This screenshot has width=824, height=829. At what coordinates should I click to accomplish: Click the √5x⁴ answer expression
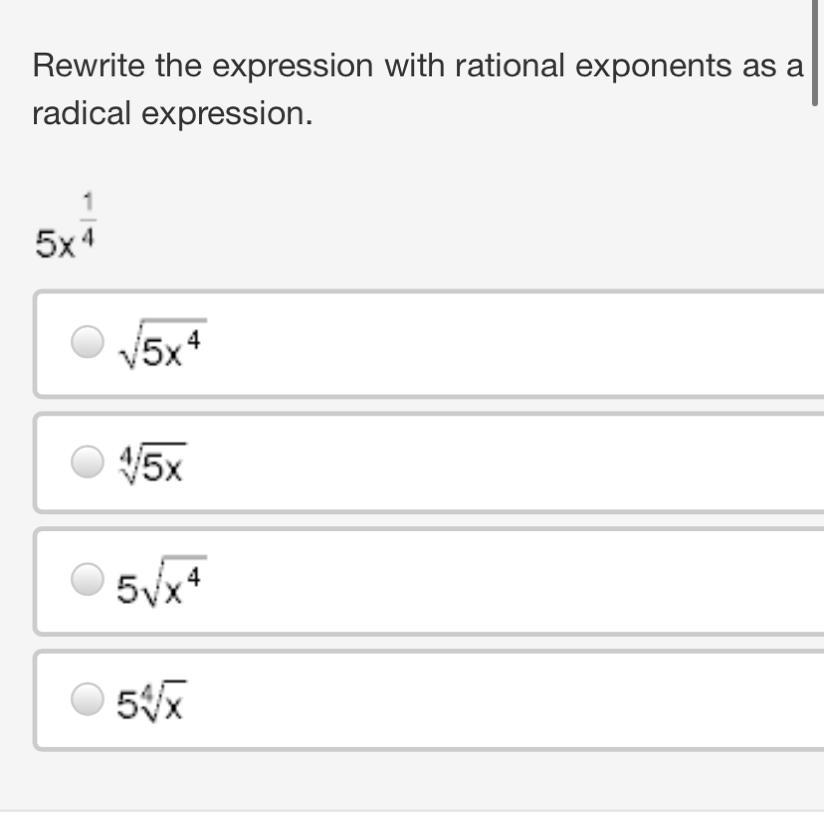[160, 348]
